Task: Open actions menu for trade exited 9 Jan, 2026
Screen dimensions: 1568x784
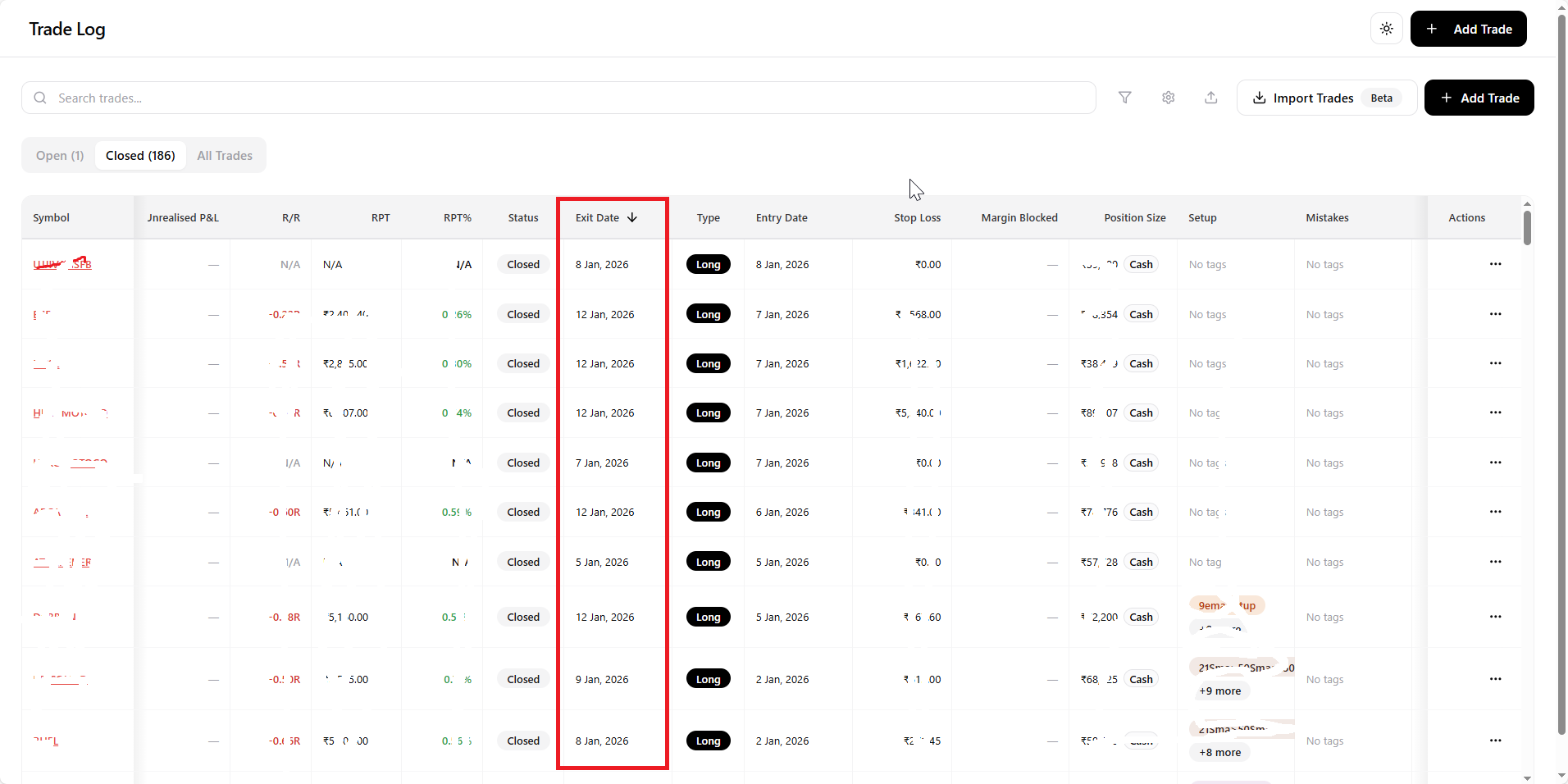Action: point(1496,679)
